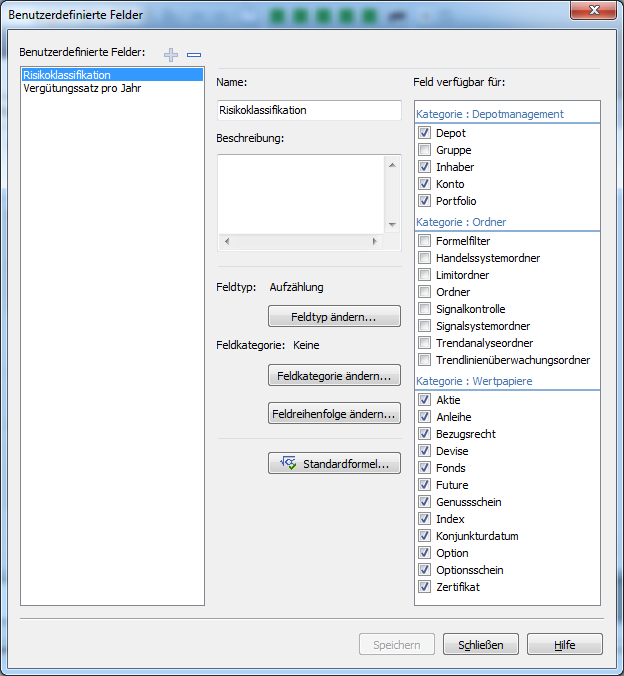Image resolution: width=624 pixels, height=676 pixels.
Task: Check the Trendanalyseordner option
Action: click(425, 343)
